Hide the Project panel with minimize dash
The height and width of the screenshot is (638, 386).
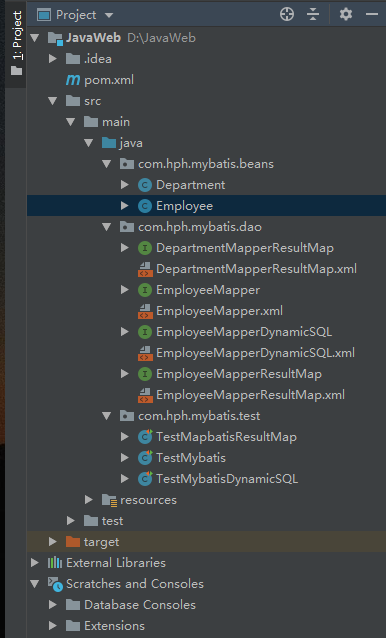pos(372,15)
